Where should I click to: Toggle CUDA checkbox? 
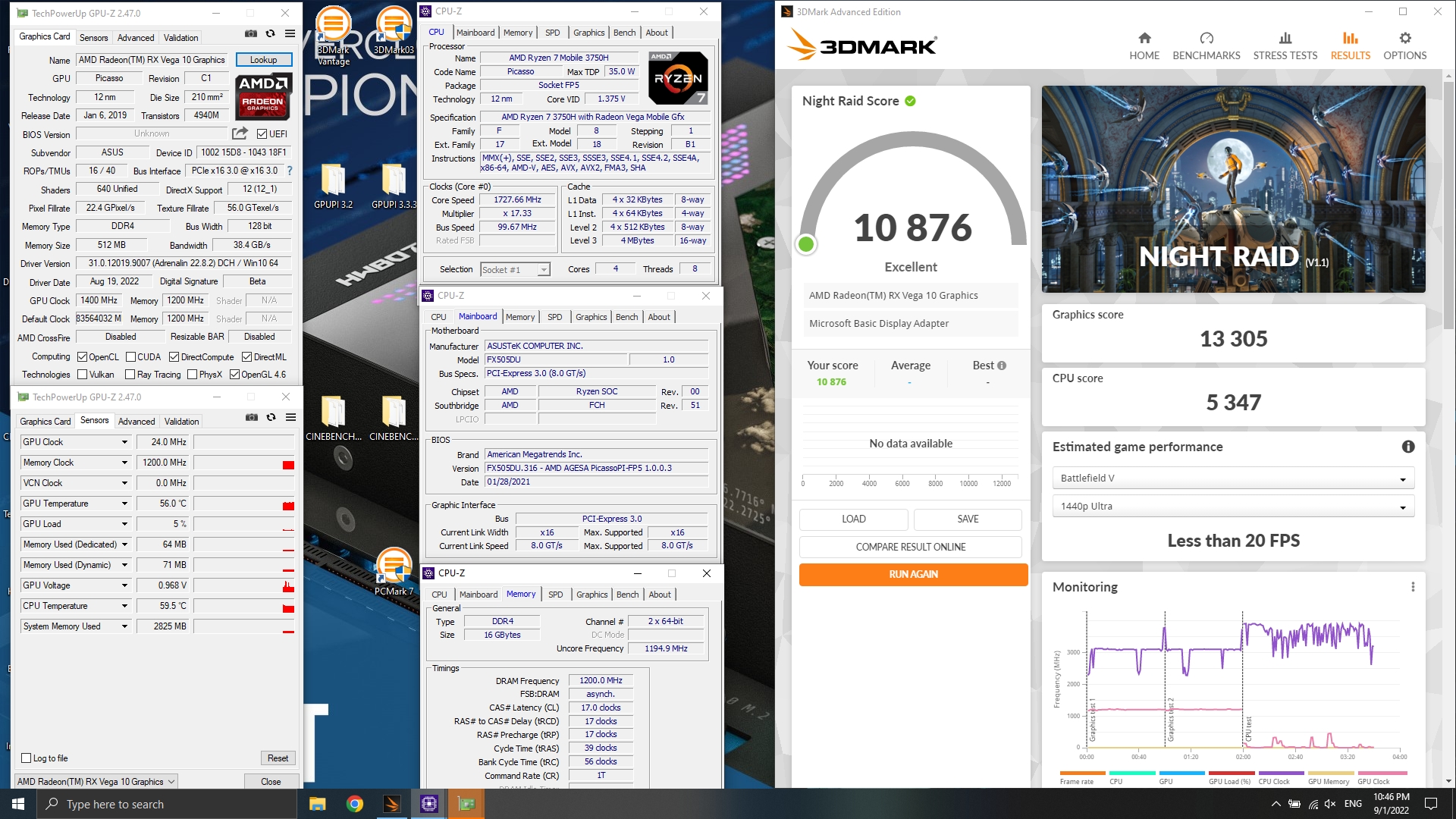(130, 357)
